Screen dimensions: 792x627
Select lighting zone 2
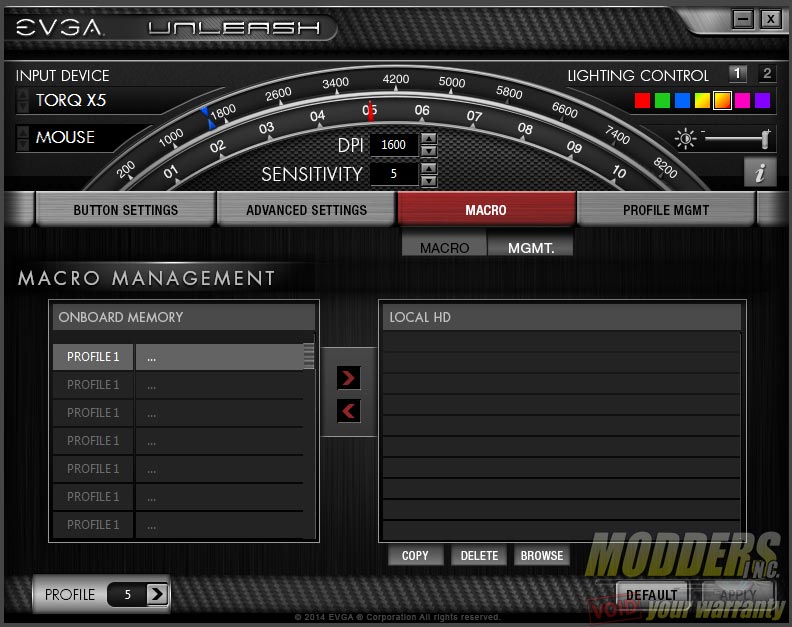tap(767, 74)
